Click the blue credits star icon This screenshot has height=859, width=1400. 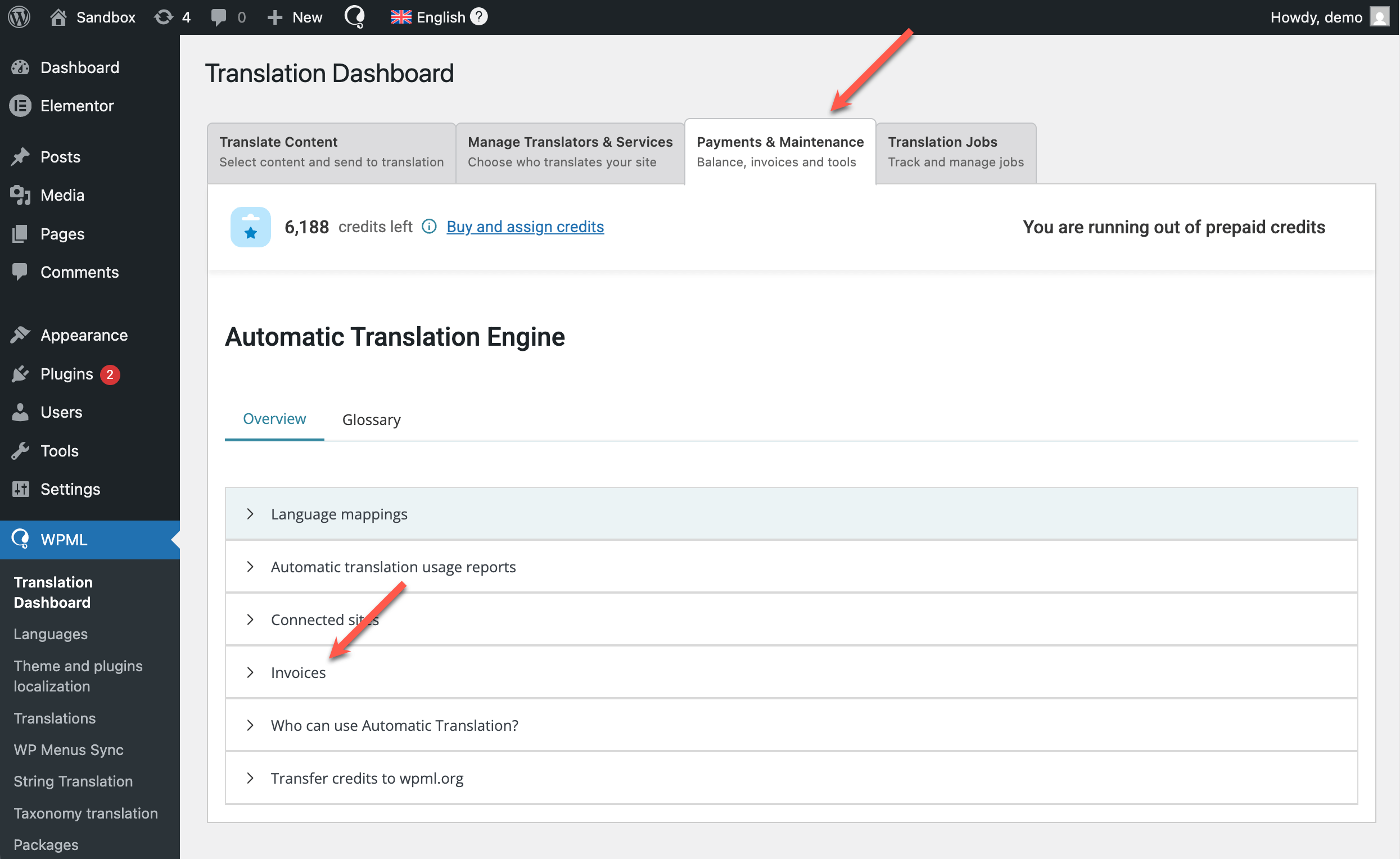[251, 227]
